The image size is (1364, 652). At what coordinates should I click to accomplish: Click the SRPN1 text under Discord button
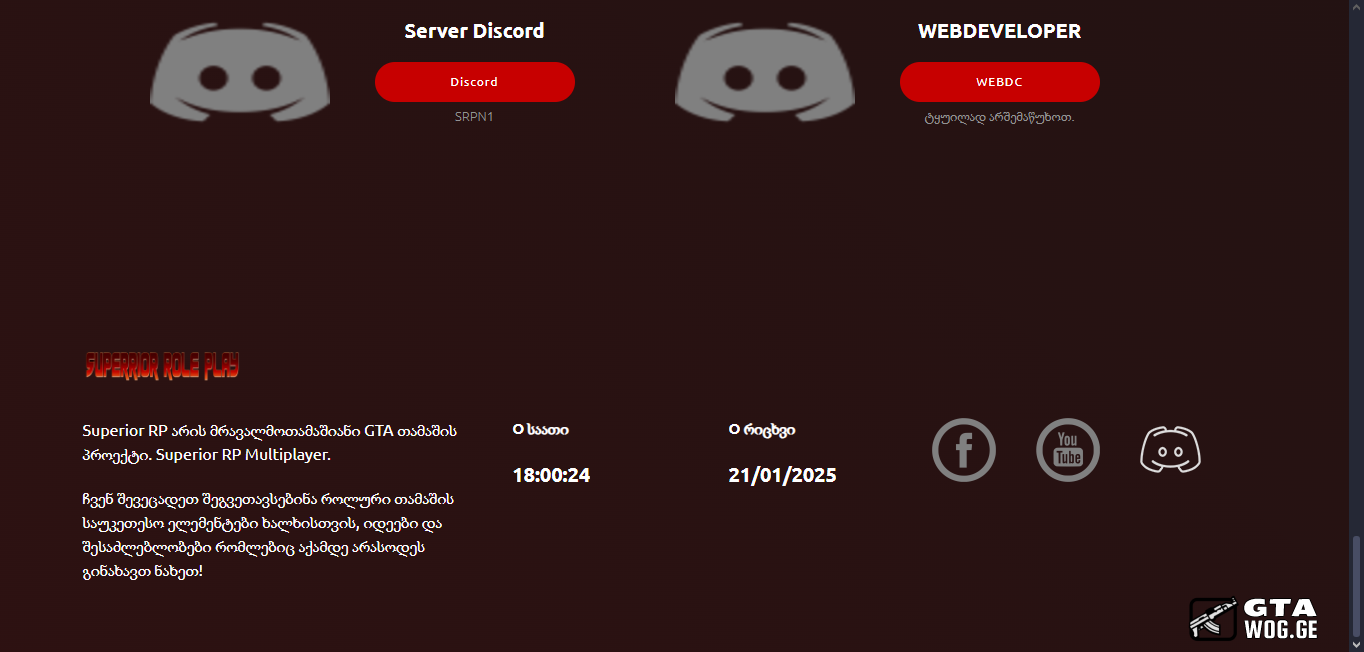click(x=474, y=117)
